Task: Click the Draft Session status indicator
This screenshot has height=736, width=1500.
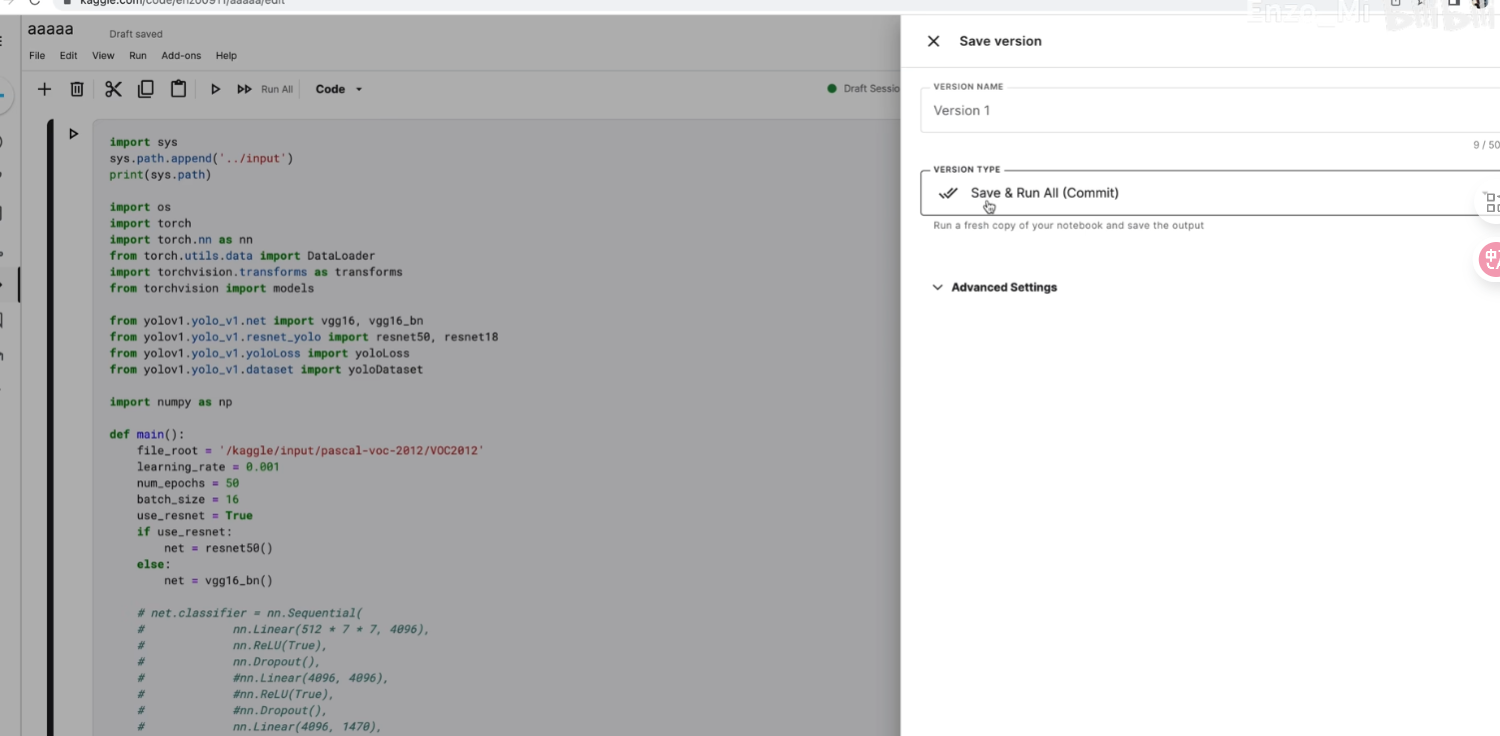Action: tap(864, 89)
